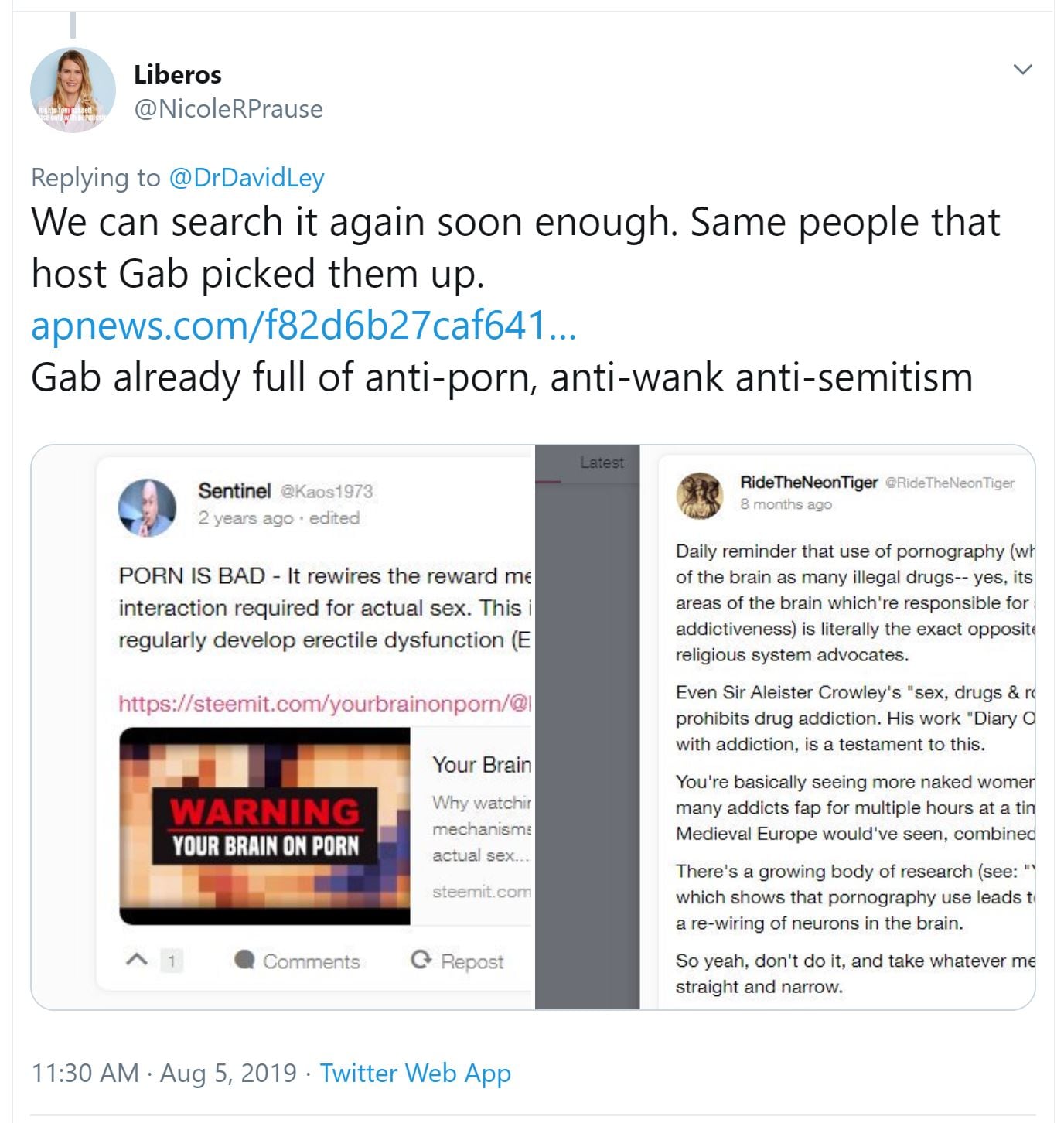The height and width of the screenshot is (1123, 1064).
Task: Open the @DrDavidLey mention link
Action: coord(246,178)
